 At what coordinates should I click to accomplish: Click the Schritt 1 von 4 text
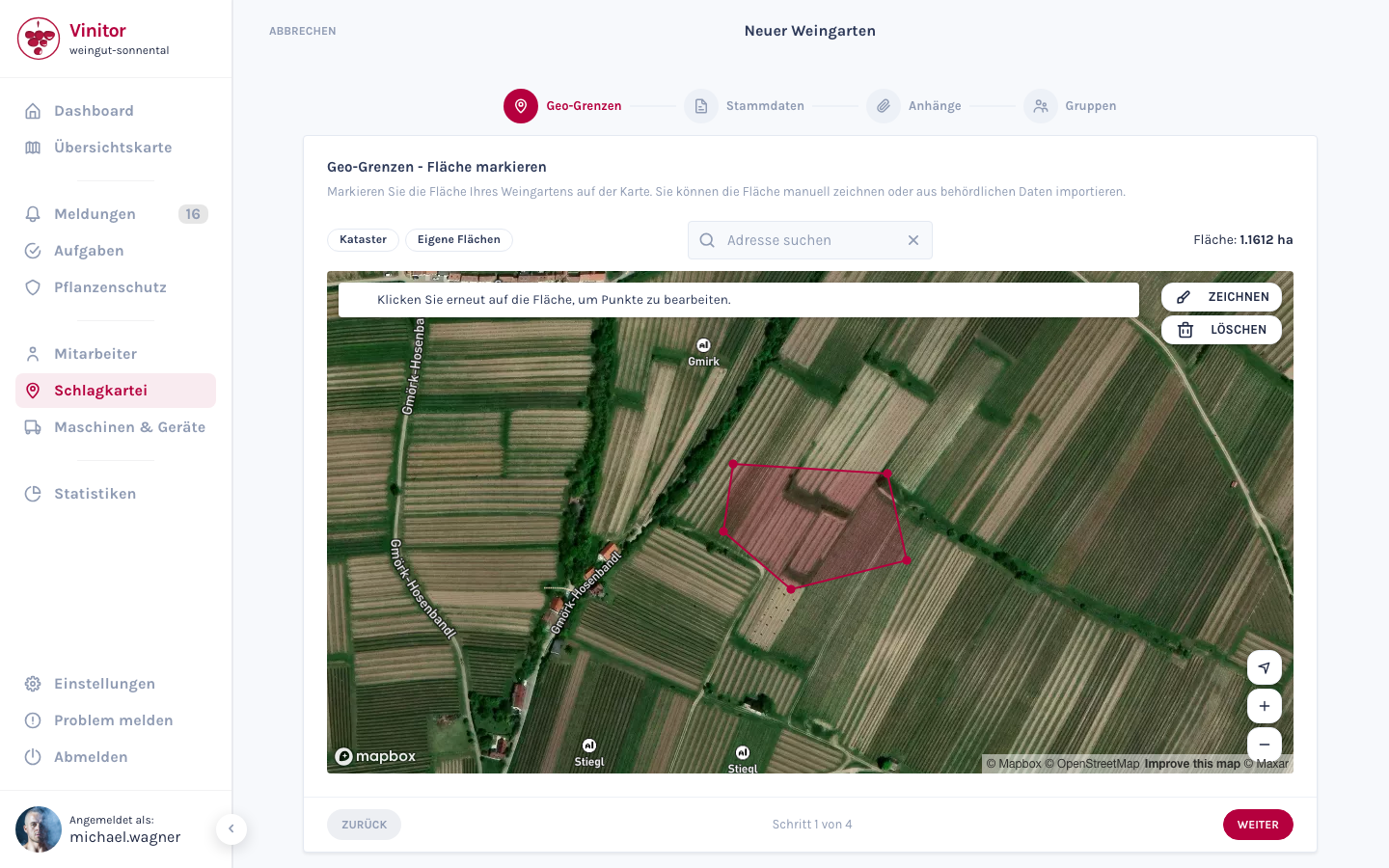coord(812,825)
